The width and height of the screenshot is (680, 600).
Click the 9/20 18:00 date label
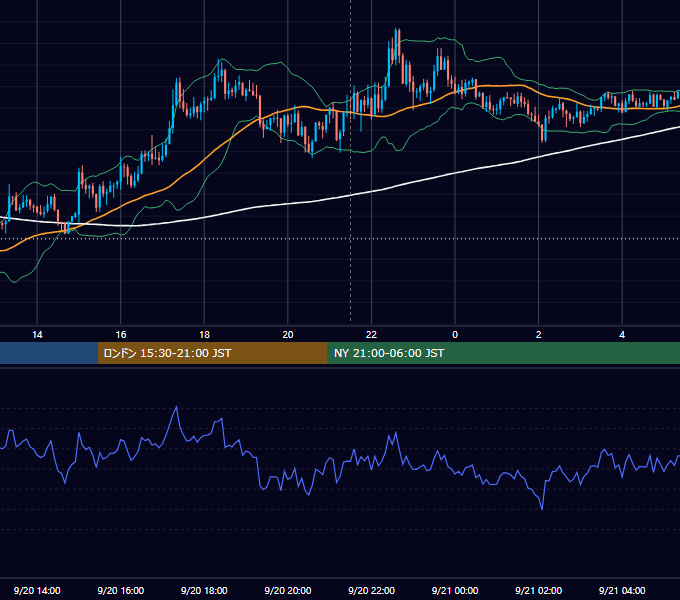coord(204,590)
